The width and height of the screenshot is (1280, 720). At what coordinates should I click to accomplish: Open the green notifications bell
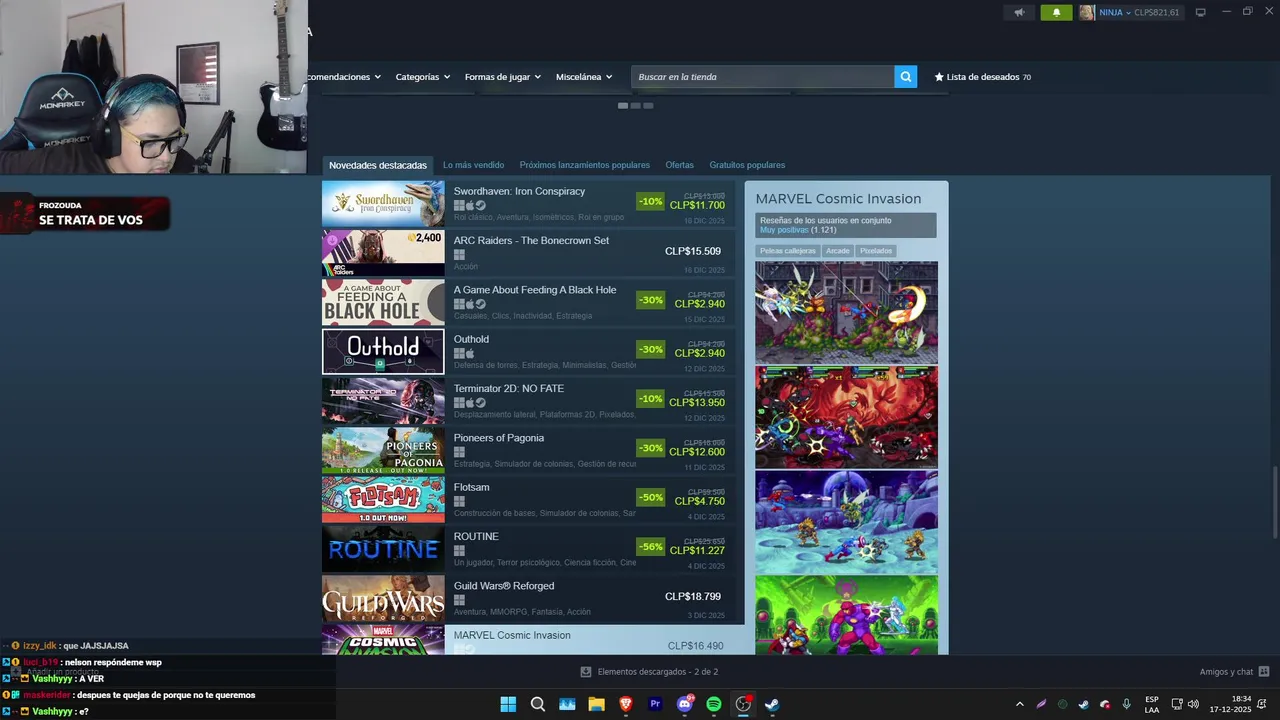[1056, 12]
